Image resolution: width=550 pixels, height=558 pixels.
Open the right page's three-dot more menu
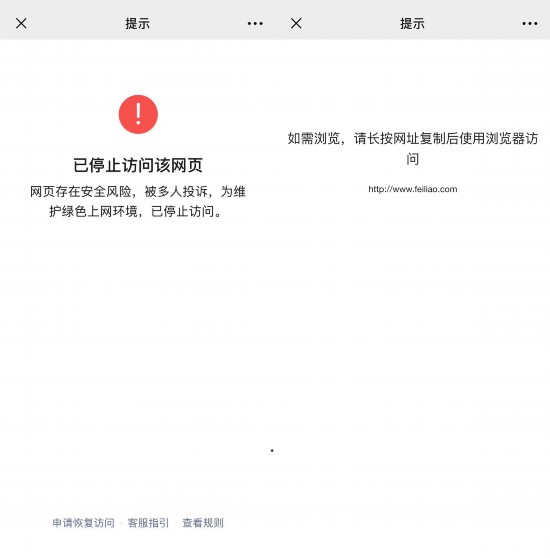tap(530, 23)
